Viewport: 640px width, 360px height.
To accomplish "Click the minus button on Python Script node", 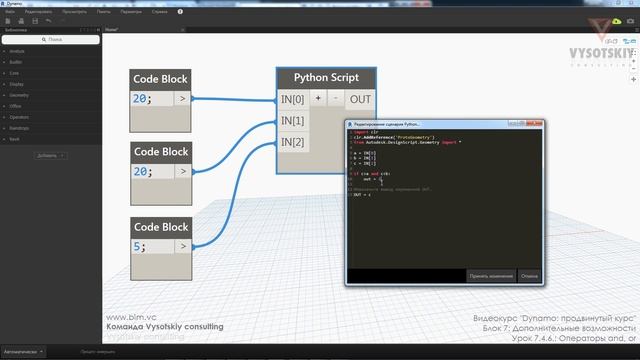I will pyautogui.click(x=336, y=98).
